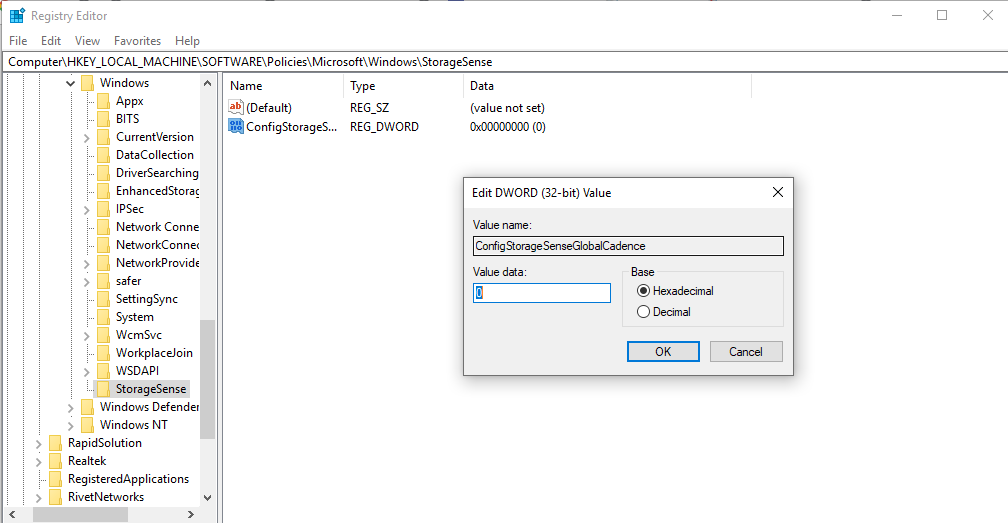This screenshot has width=1008, height=523.
Task: Close the Edit DWORD dialog with X
Action: [778, 192]
